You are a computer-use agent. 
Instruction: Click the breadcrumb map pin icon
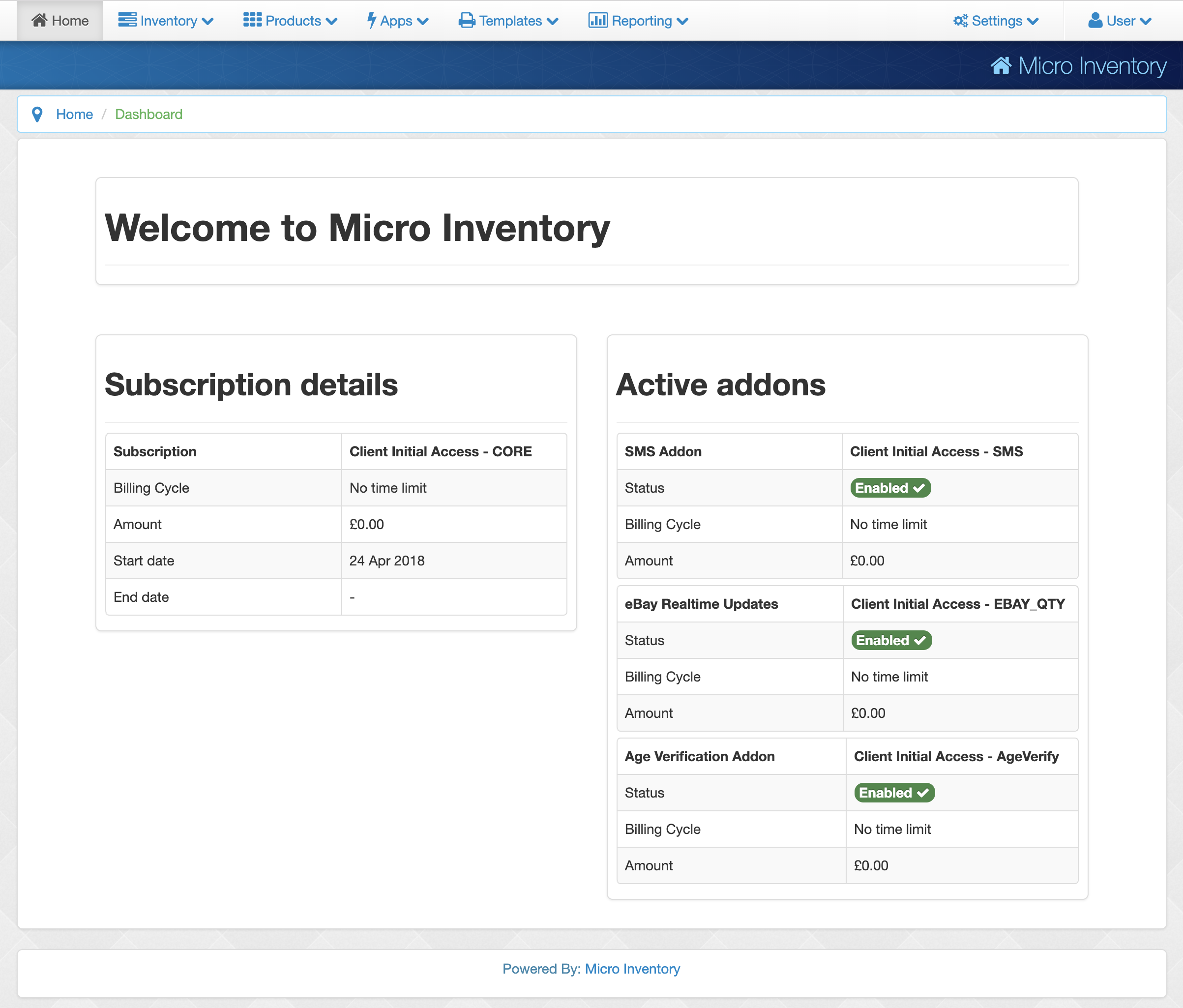(37, 115)
